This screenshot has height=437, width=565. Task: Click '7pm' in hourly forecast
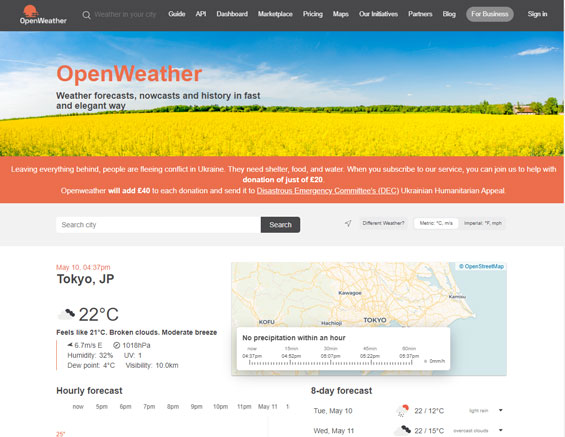tap(149, 406)
